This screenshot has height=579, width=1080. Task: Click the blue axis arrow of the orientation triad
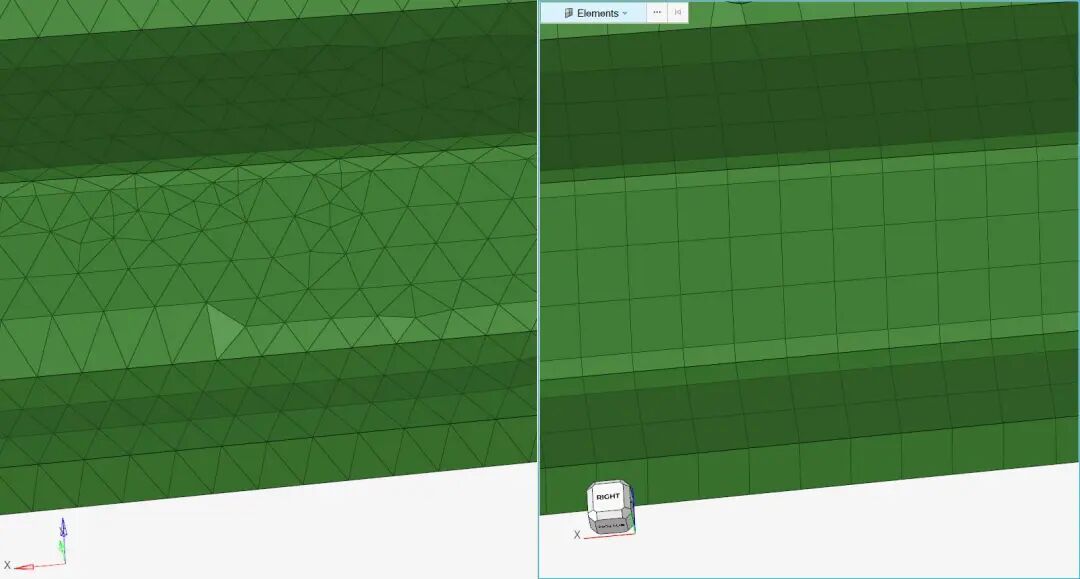pos(63,525)
